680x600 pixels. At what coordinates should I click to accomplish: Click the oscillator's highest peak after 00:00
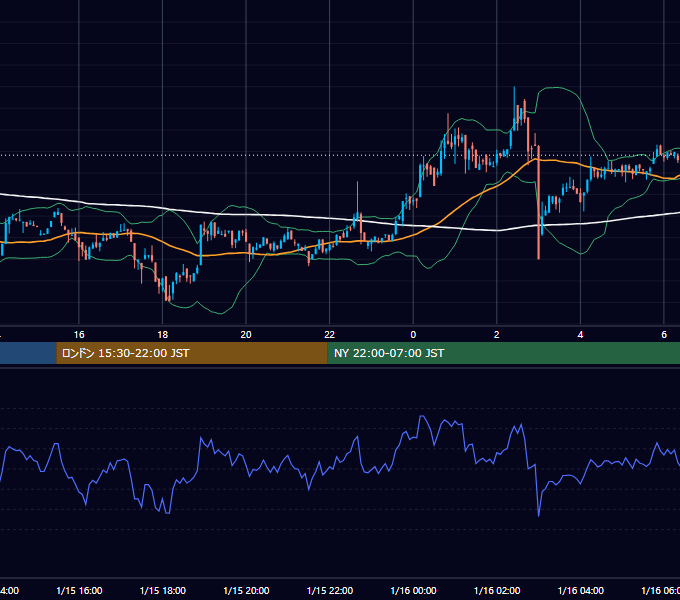tap(422, 417)
